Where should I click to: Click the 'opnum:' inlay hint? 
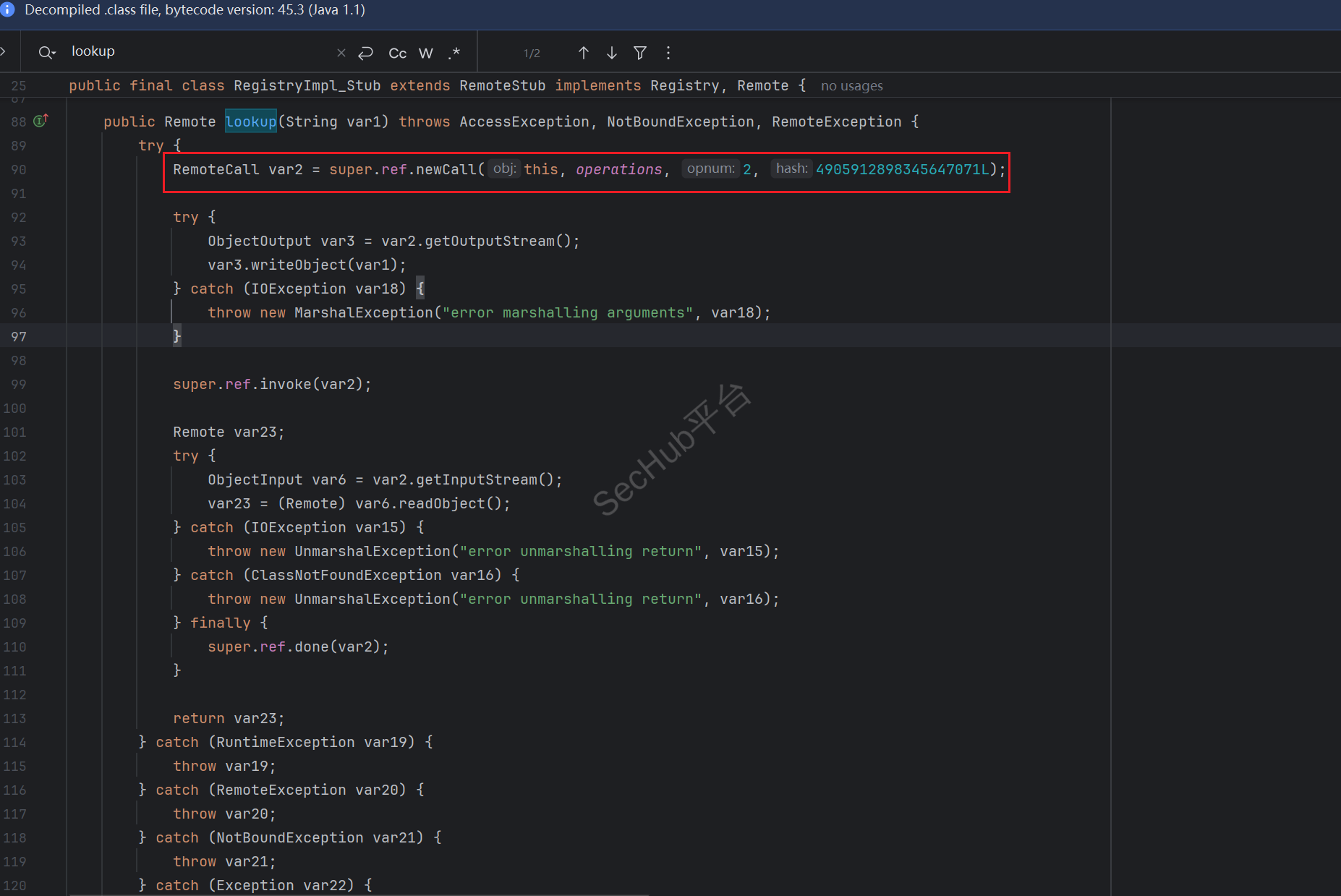[710, 168]
